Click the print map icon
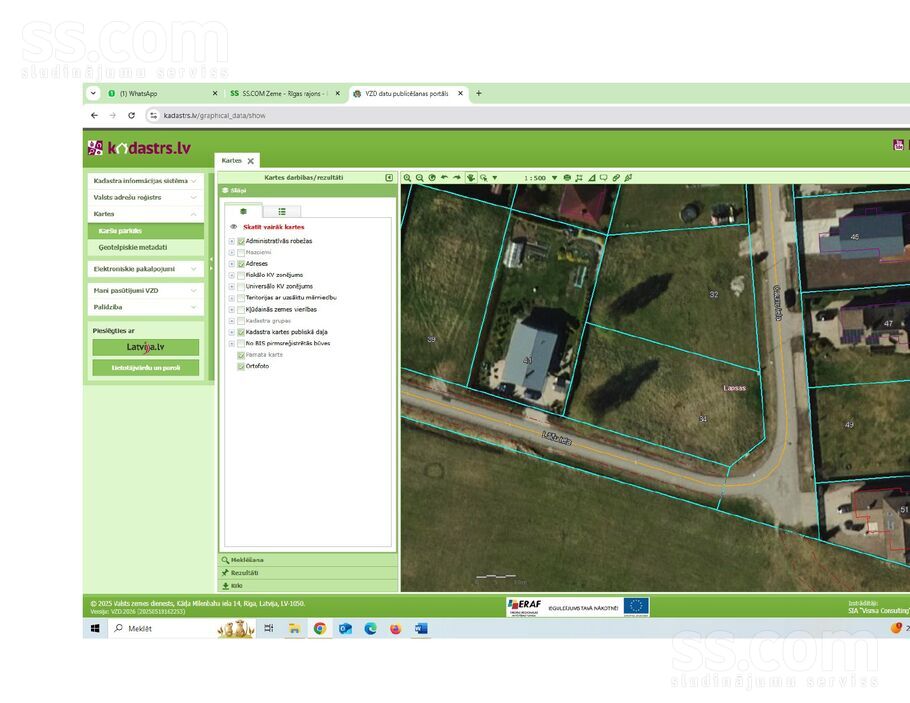This screenshot has width=910, height=703. click(567, 177)
